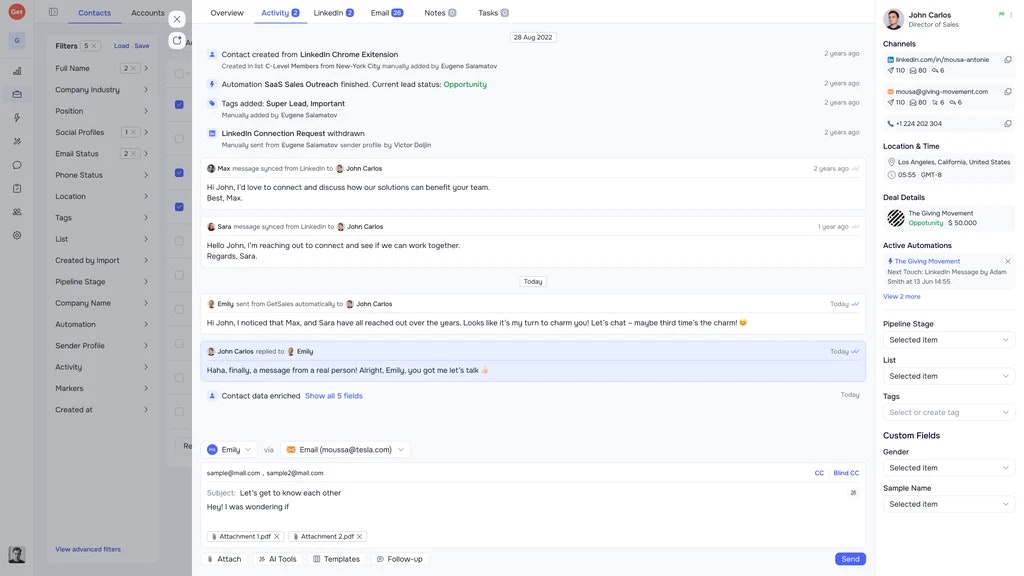Viewport: 1024px width, 576px height.
Task: Click the refresh icon below the close button
Action: pyautogui.click(x=177, y=40)
